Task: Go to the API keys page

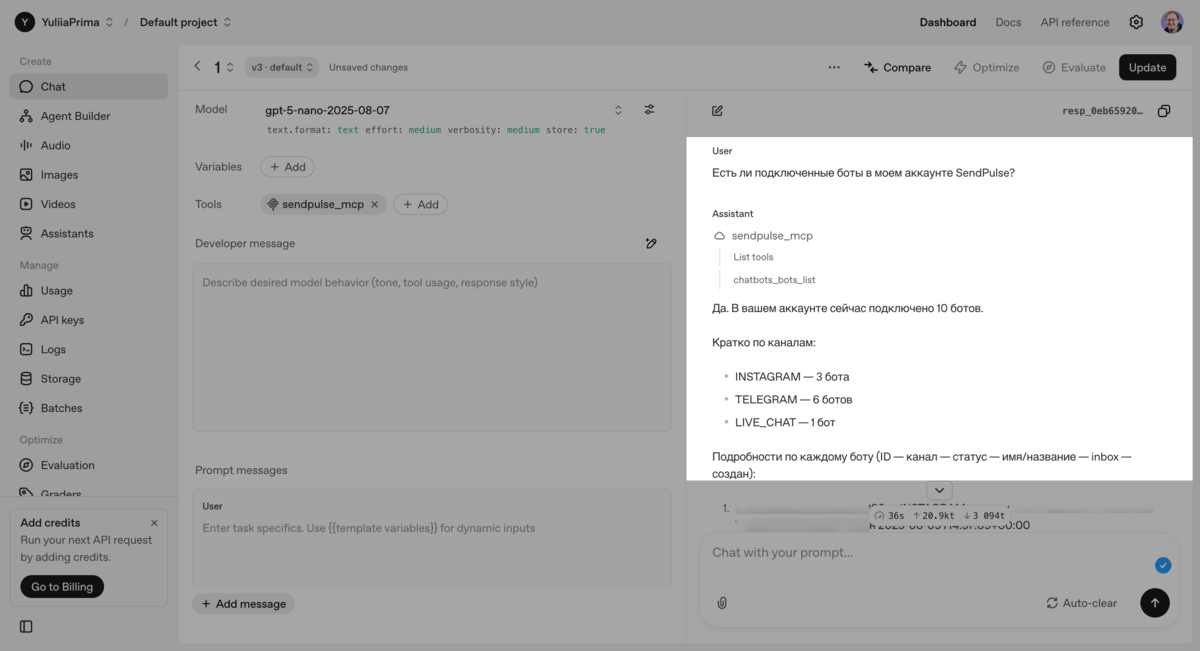Action: tap(62, 320)
